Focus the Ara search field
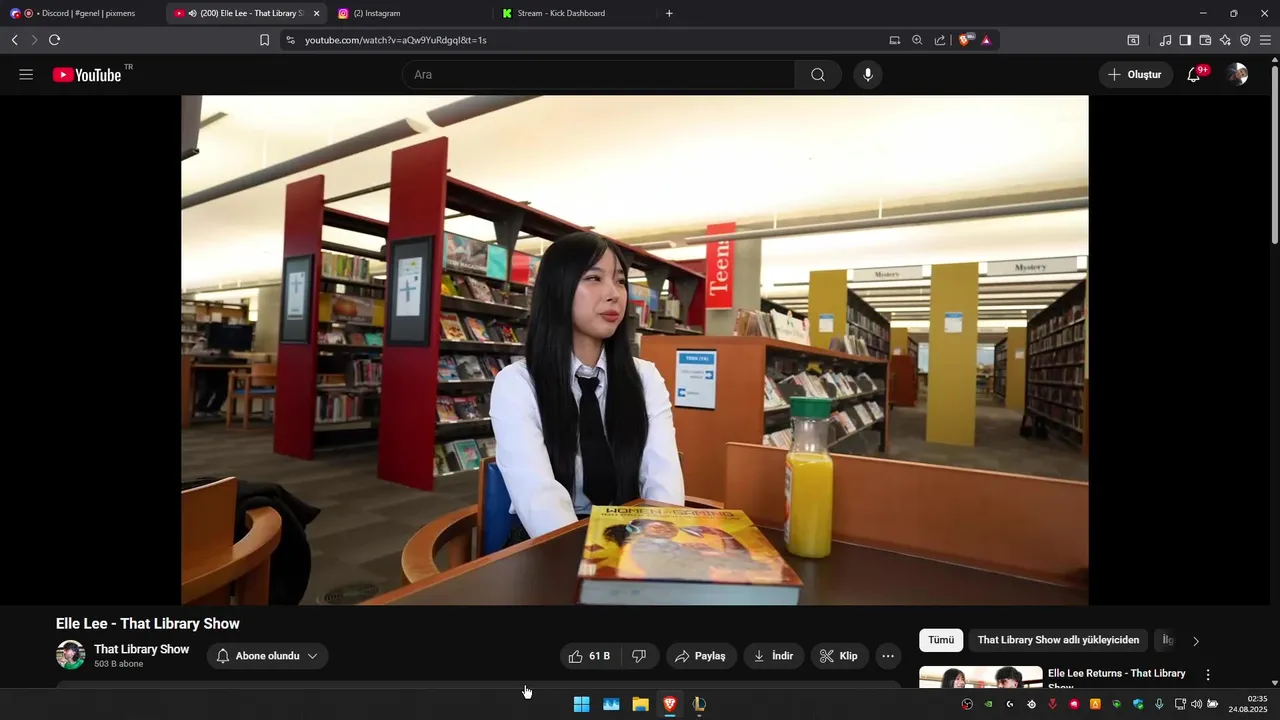This screenshot has height=720, width=1280. (599, 75)
